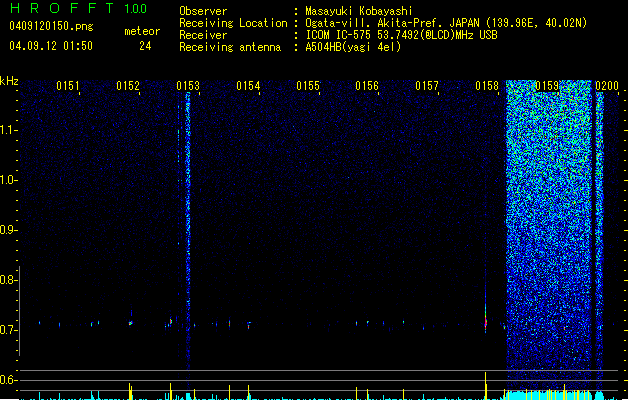Screen dimensions: 629x400
Task: Click the 0158 time marker
Action: [x=487, y=86]
